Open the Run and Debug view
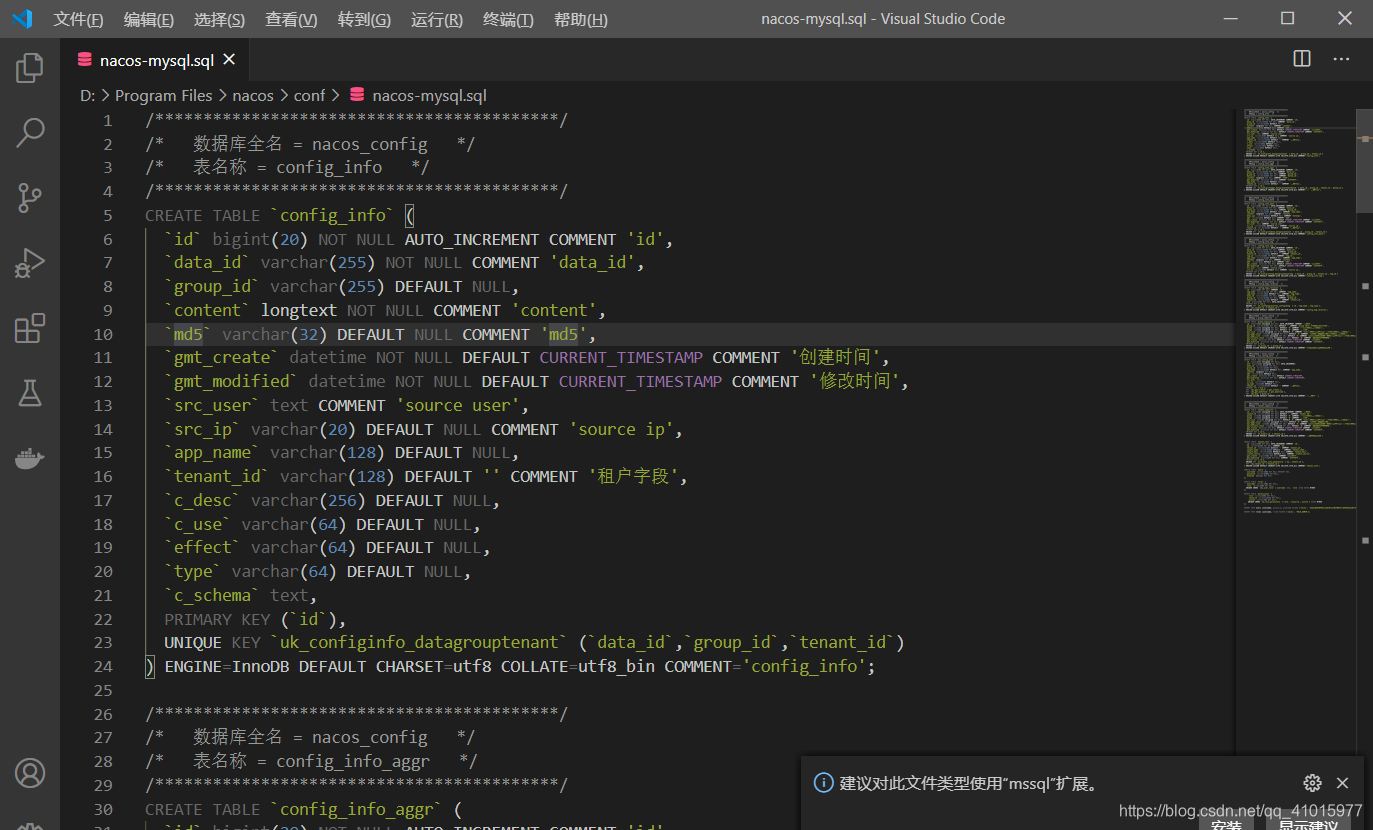The image size is (1373, 830). click(x=30, y=263)
